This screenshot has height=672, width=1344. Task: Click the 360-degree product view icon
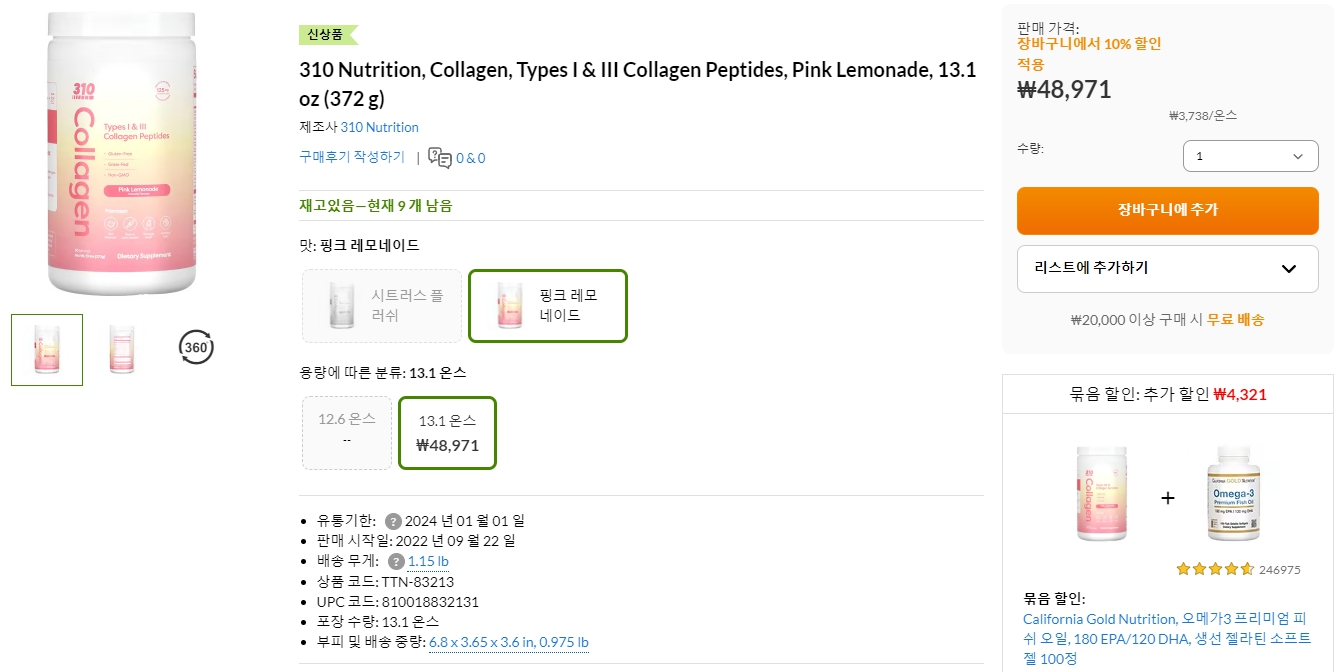pyautogui.click(x=196, y=348)
